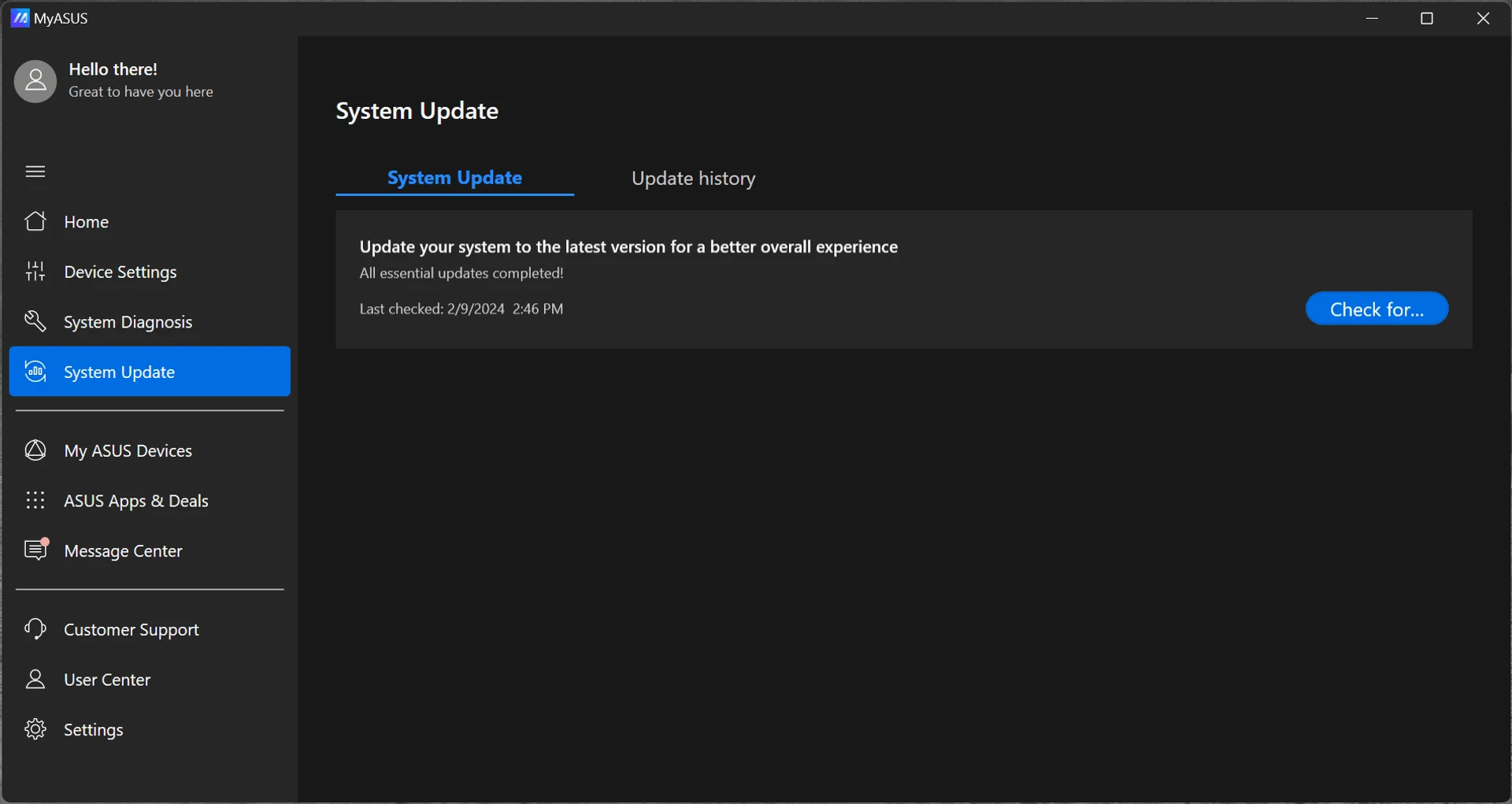Click the Message Center notification icon

[36, 549]
